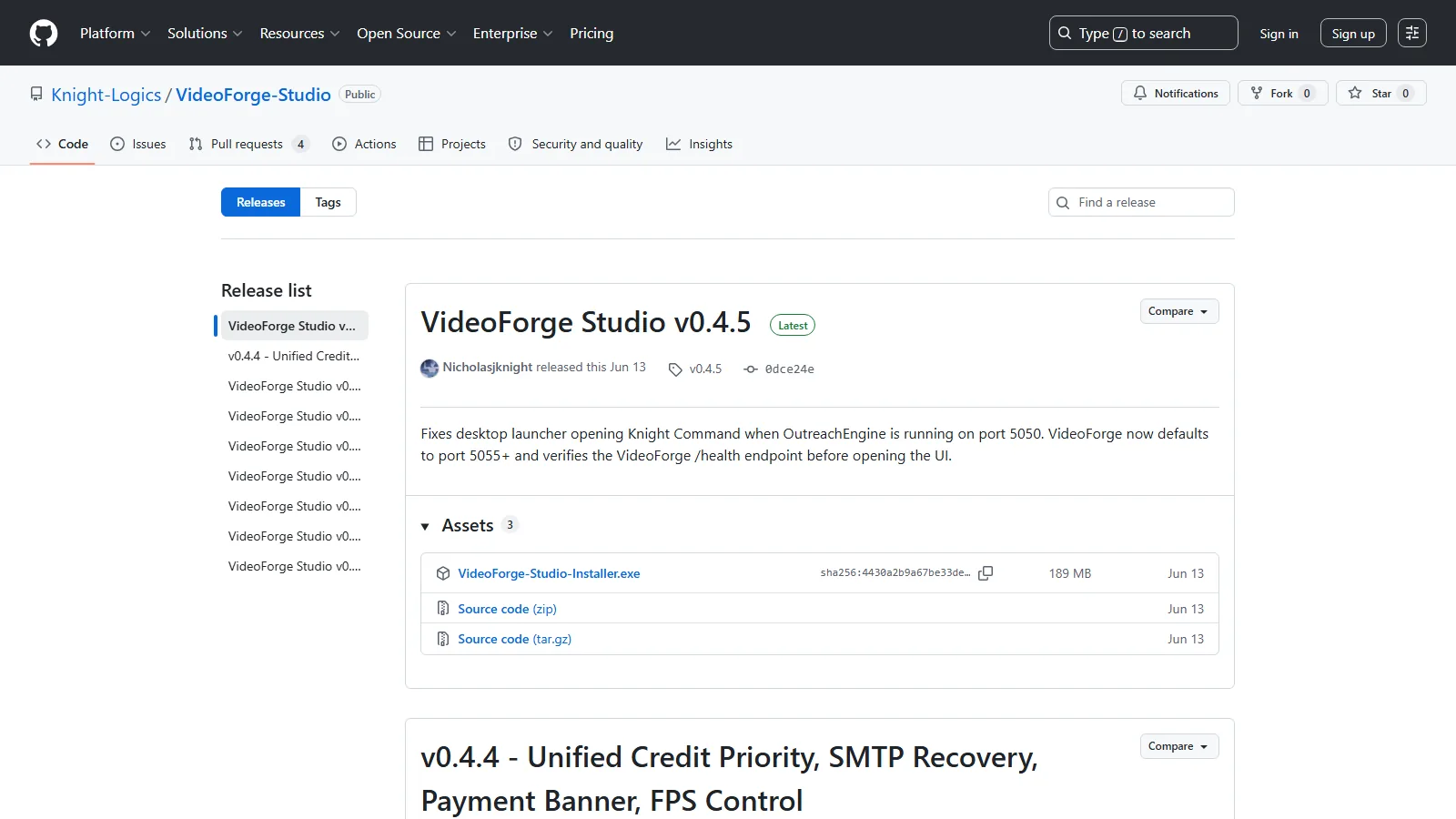Go to the Pricing page
Image resolution: width=1456 pixels, height=819 pixels.
pyautogui.click(x=591, y=33)
